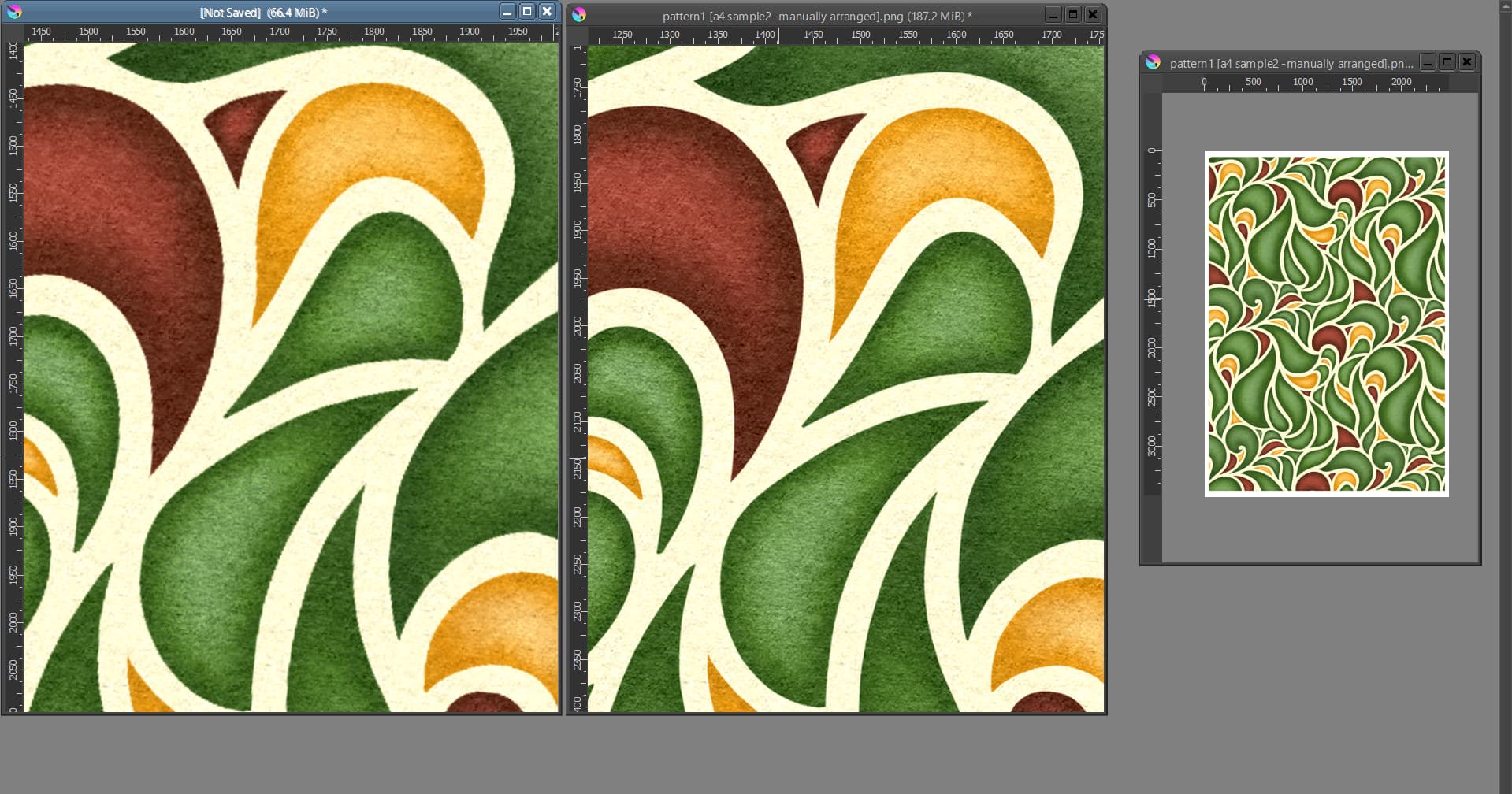Click the canvas in the Not Saved window
1512x794 pixels.
291,377
